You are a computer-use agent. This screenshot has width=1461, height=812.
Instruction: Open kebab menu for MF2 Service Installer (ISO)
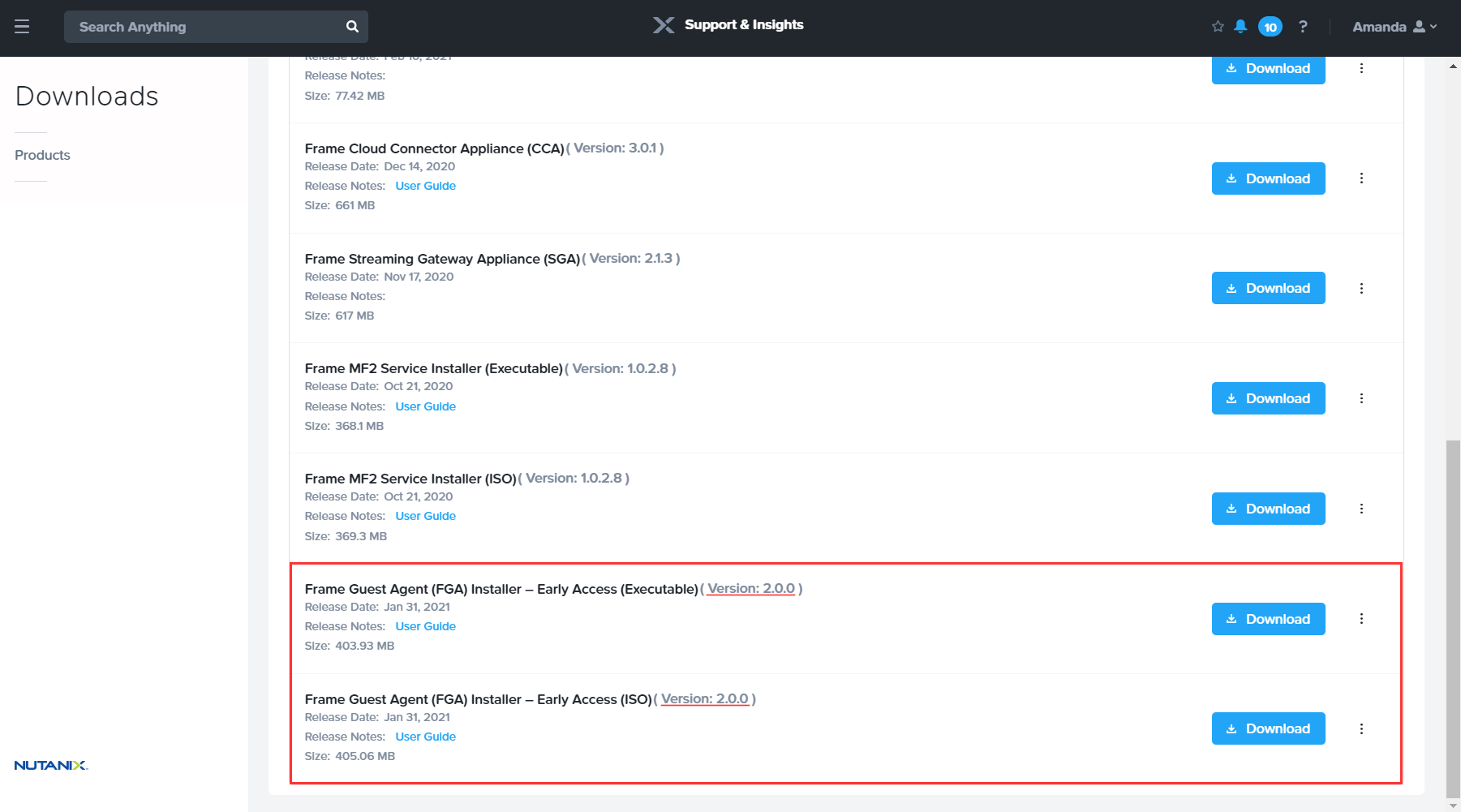1361,509
